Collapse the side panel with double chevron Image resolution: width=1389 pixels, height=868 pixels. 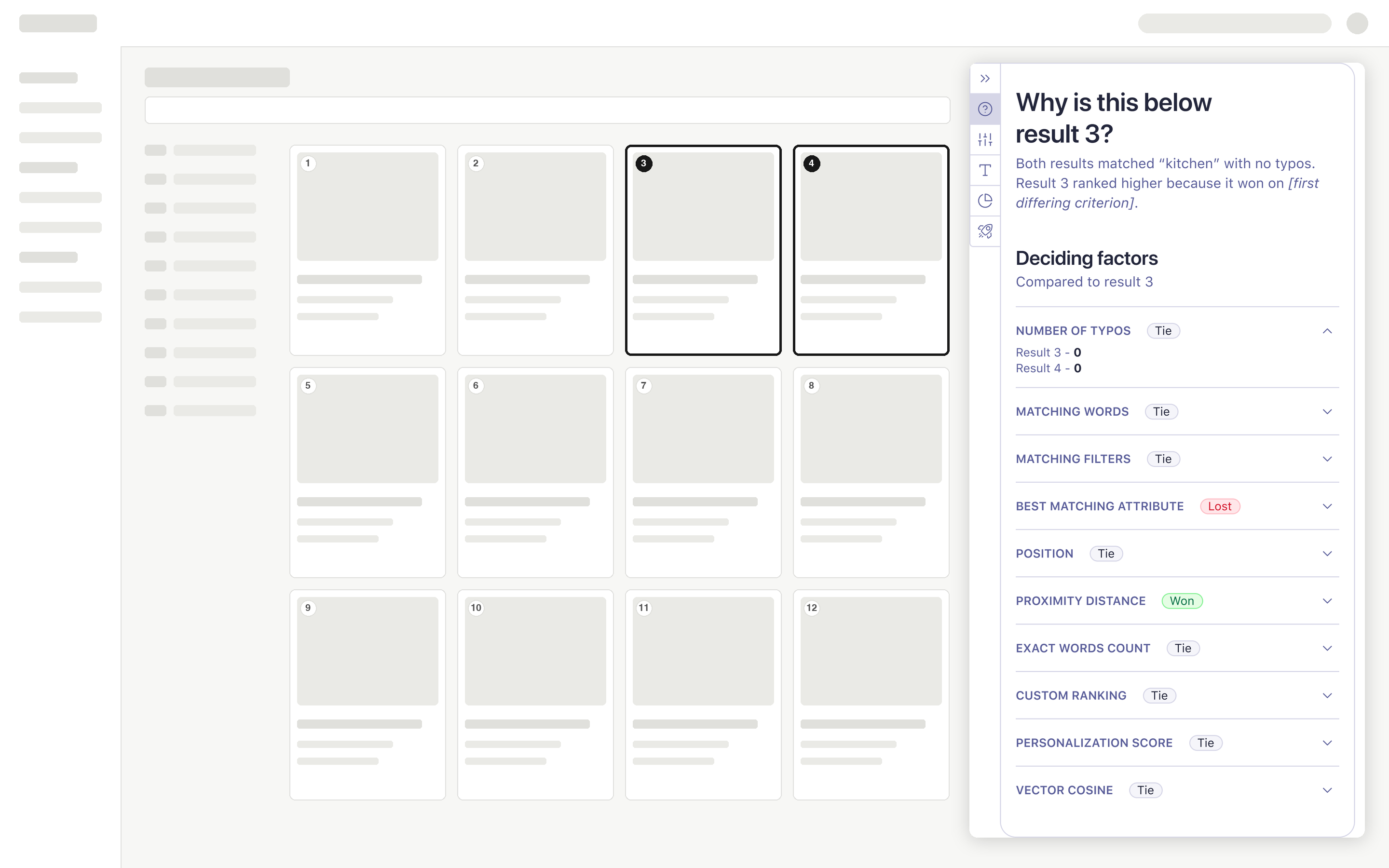985,79
